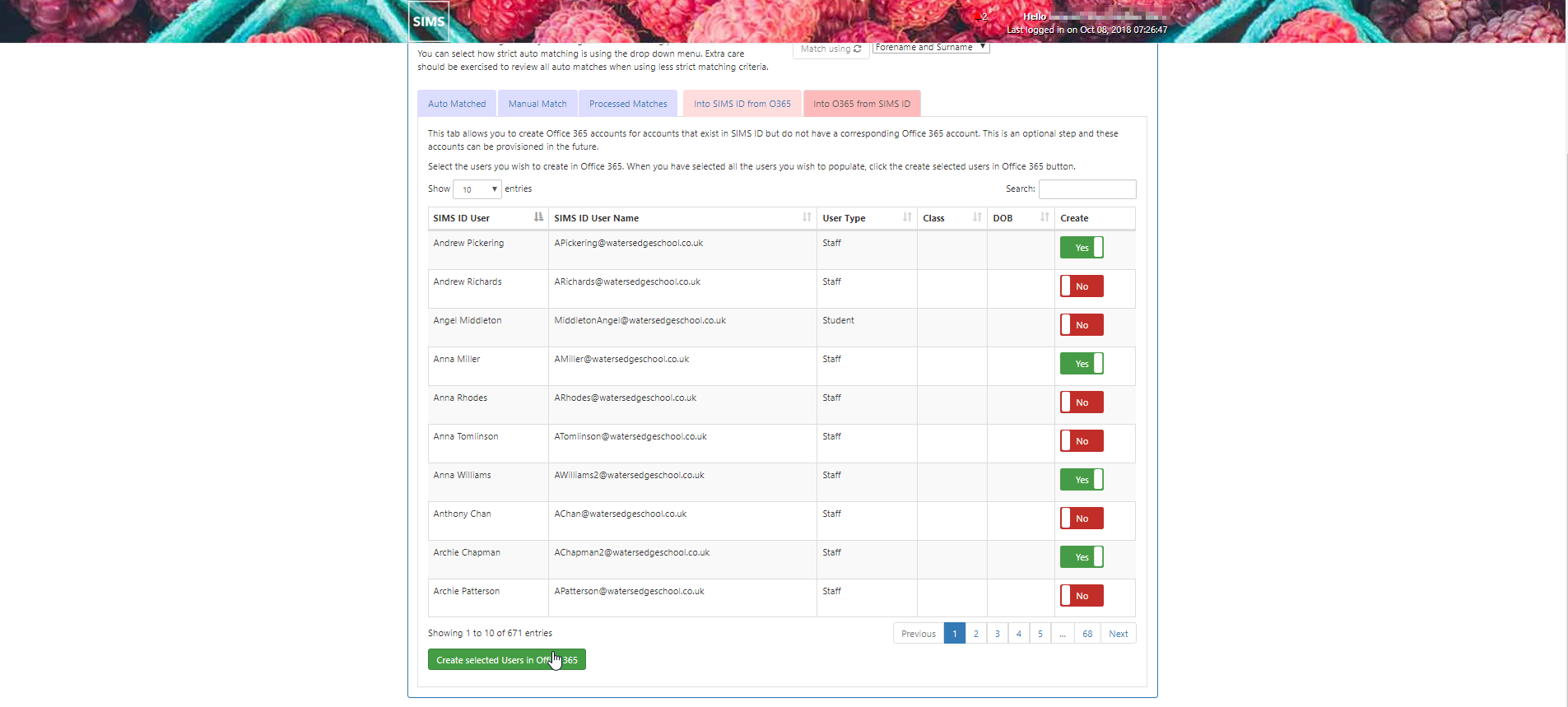Sort by Class column
This screenshot has height=707, width=1568.
tap(952, 218)
